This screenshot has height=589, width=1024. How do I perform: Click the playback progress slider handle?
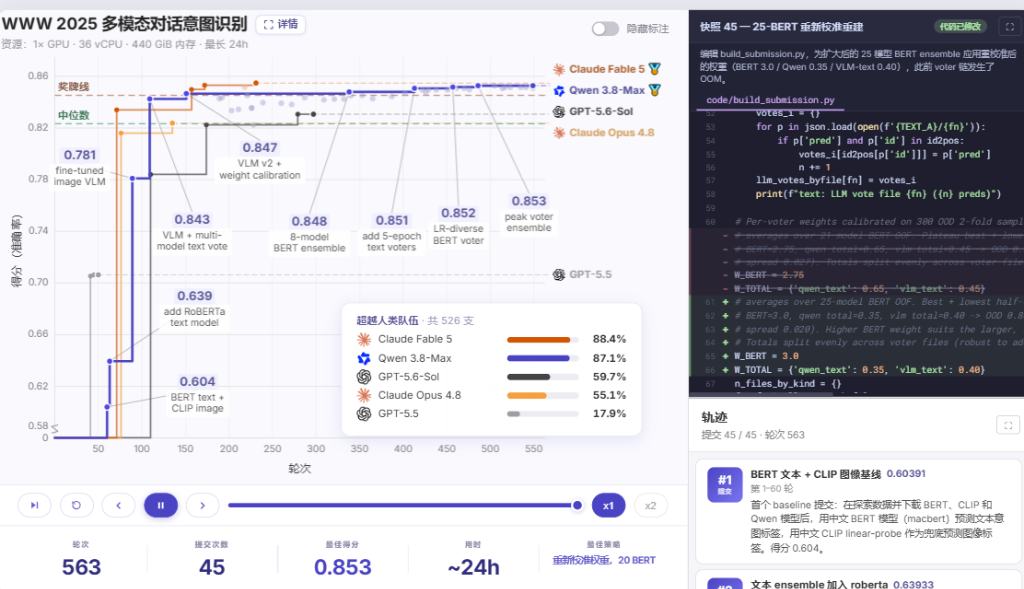click(x=577, y=505)
